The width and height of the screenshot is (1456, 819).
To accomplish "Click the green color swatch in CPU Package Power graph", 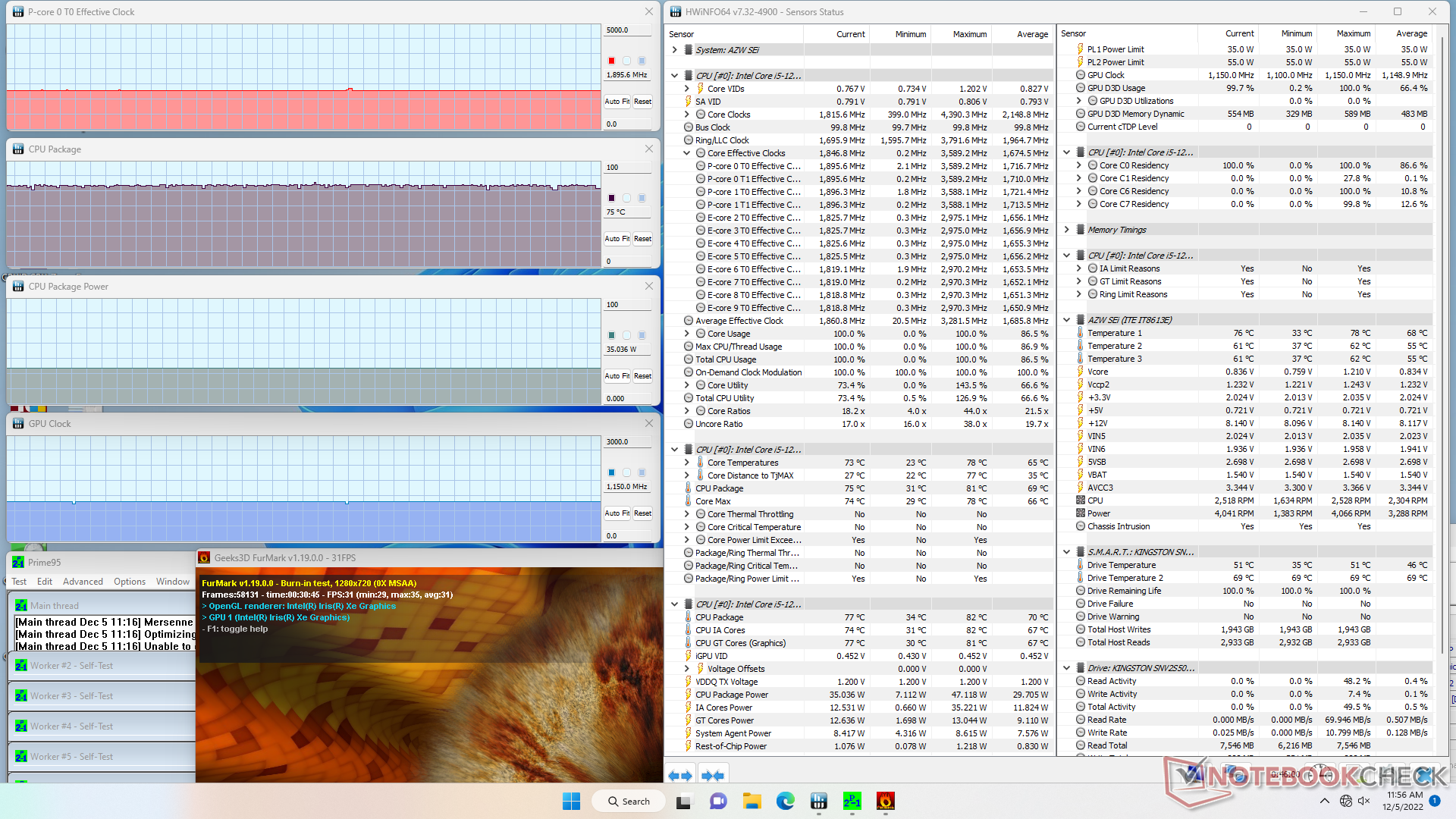I will click(611, 335).
